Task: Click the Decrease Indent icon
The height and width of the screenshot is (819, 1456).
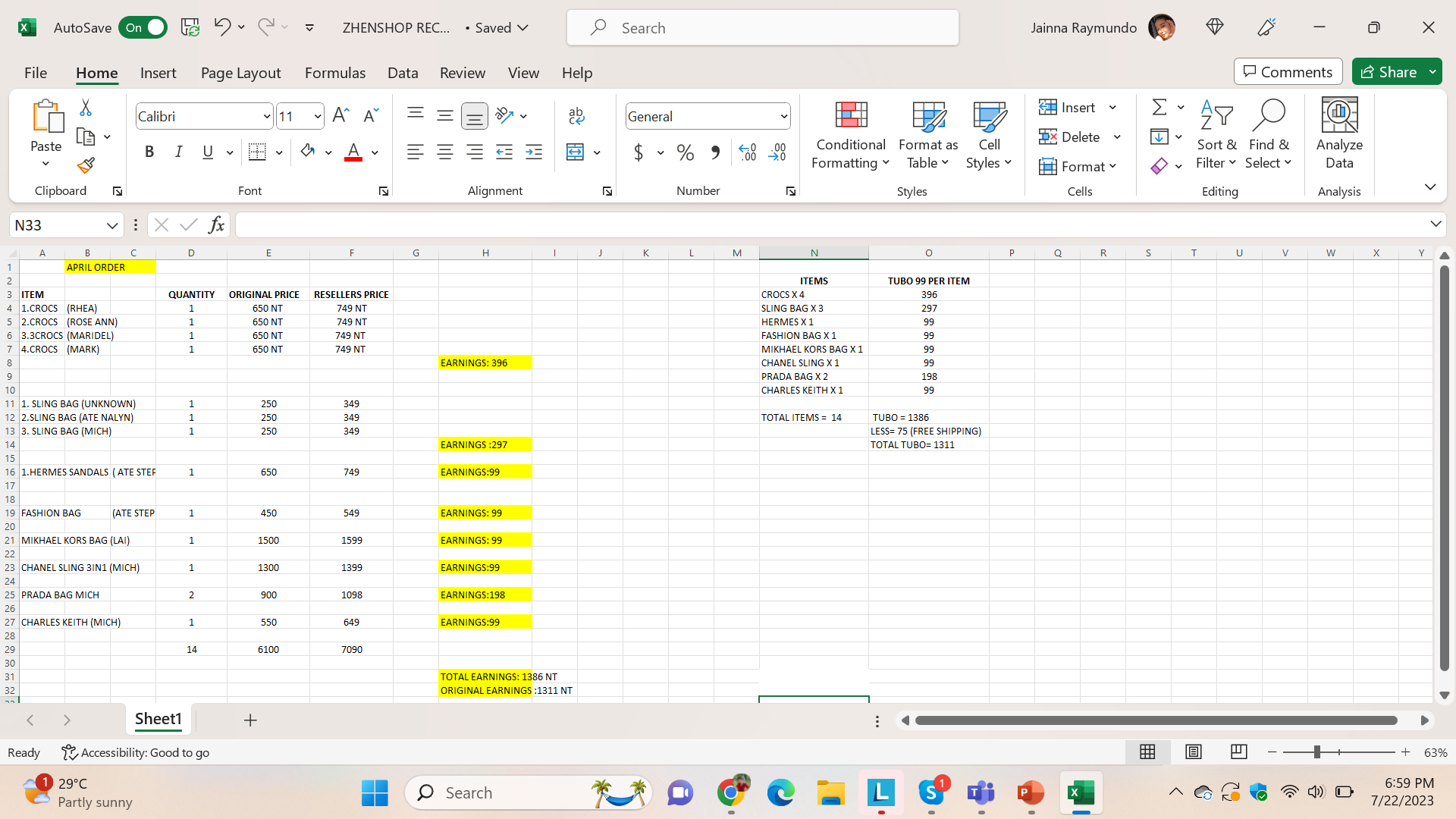Action: (x=504, y=152)
